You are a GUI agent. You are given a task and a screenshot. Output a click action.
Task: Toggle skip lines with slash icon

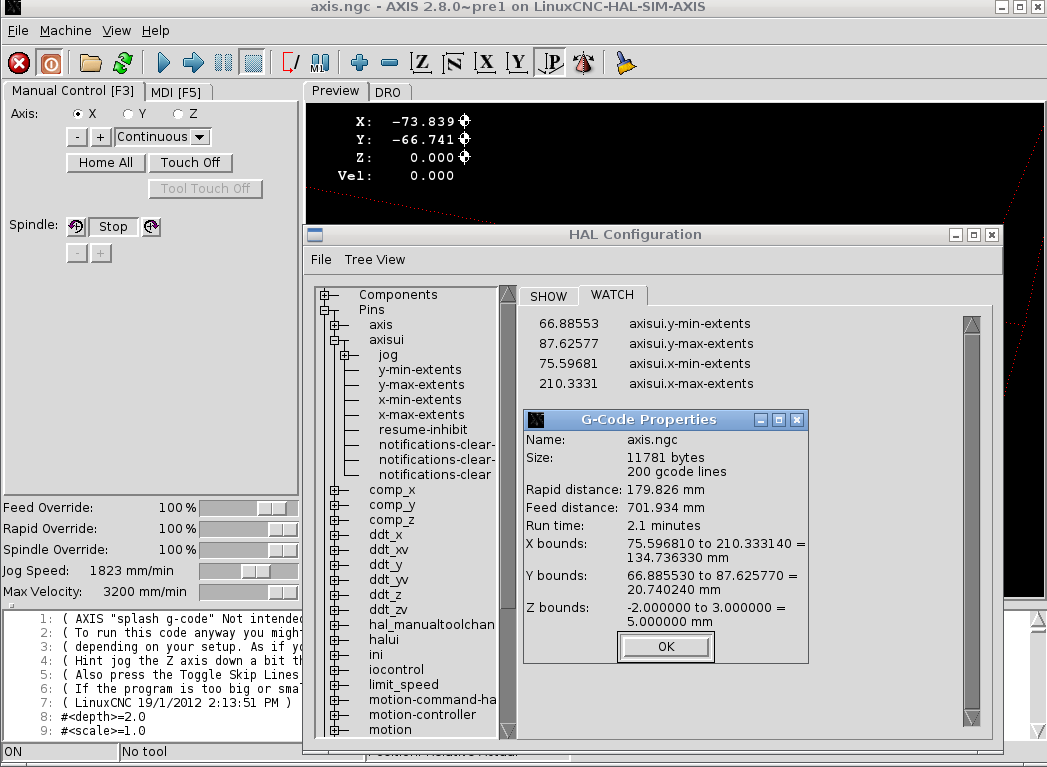290,63
